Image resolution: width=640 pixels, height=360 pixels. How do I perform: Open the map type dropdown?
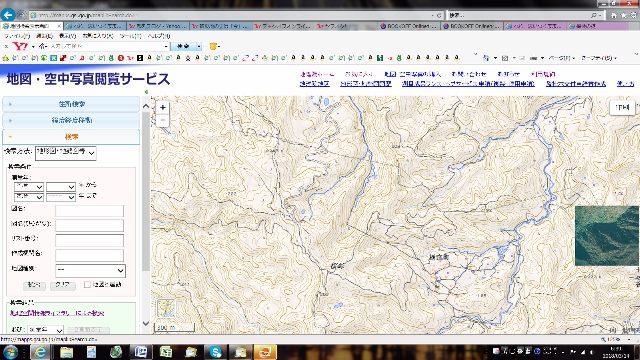click(x=90, y=270)
